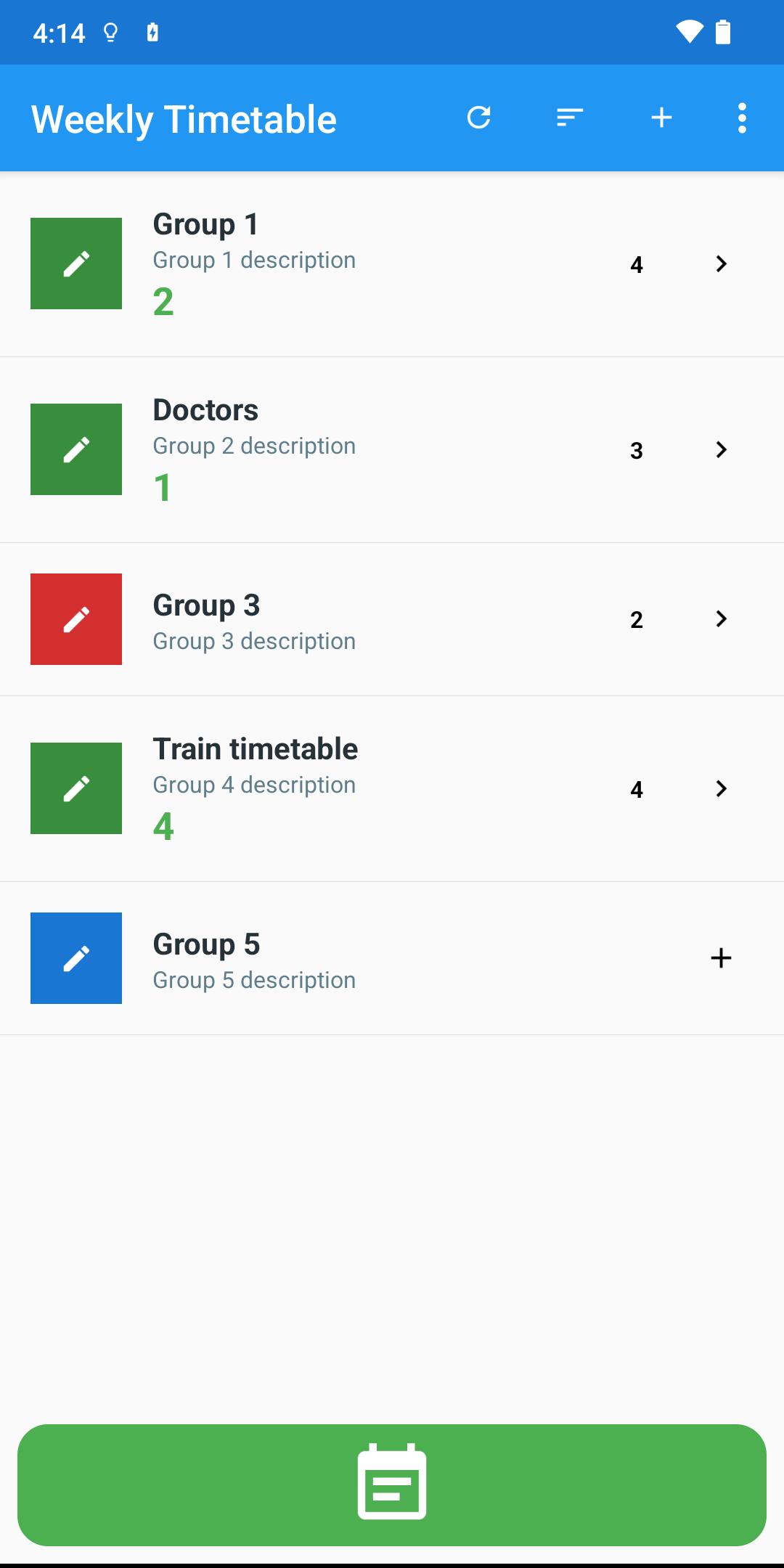Open the three-dot overflow menu
The width and height of the screenshot is (784, 1568).
click(x=741, y=118)
